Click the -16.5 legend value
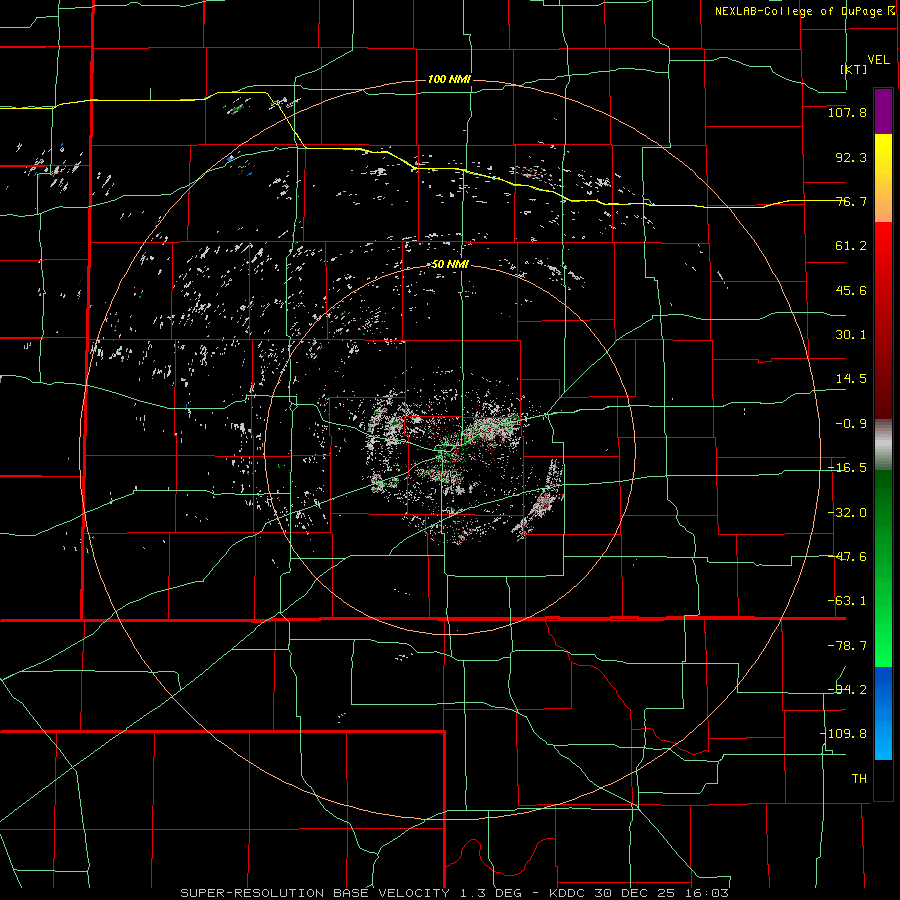Image resolution: width=900 pixels, height=900 pixels. click(x=847, y=468)
